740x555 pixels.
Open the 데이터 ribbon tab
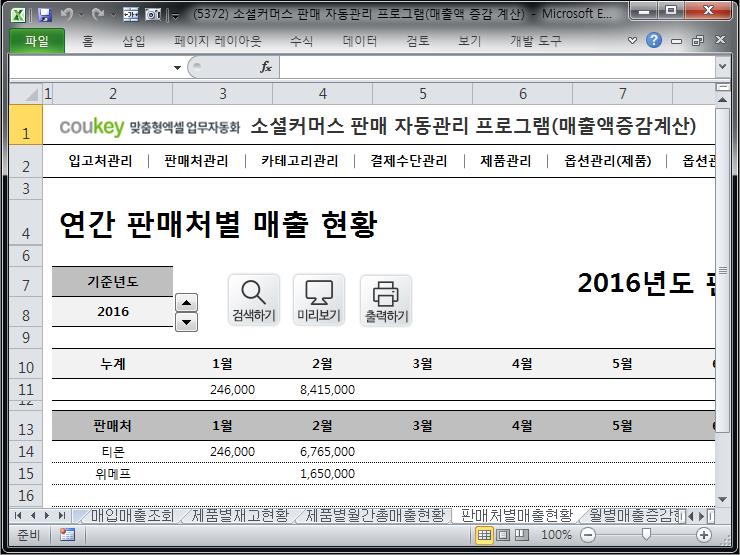pyautogui.click(x=360, y=41)
